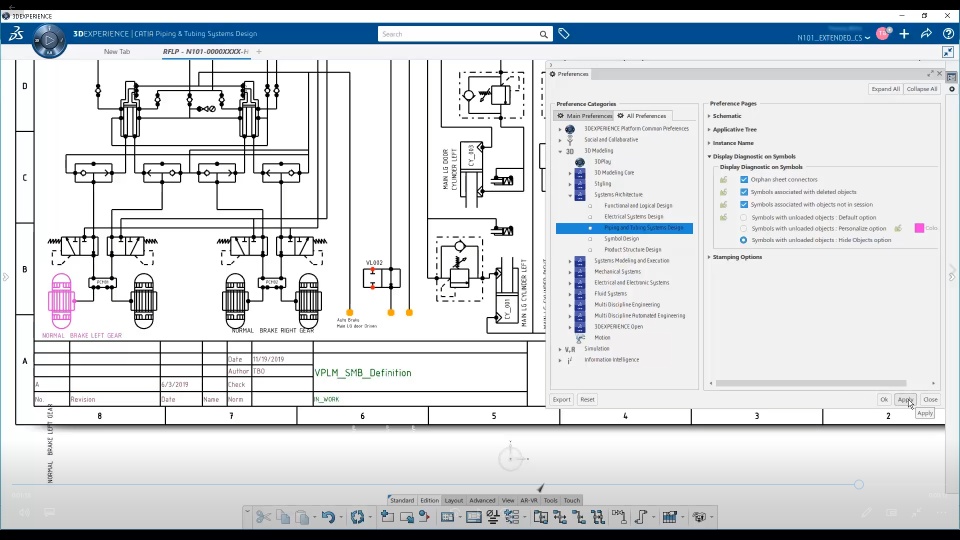Click the cube assembly icon at toolbar end

(x=699, y=517)
